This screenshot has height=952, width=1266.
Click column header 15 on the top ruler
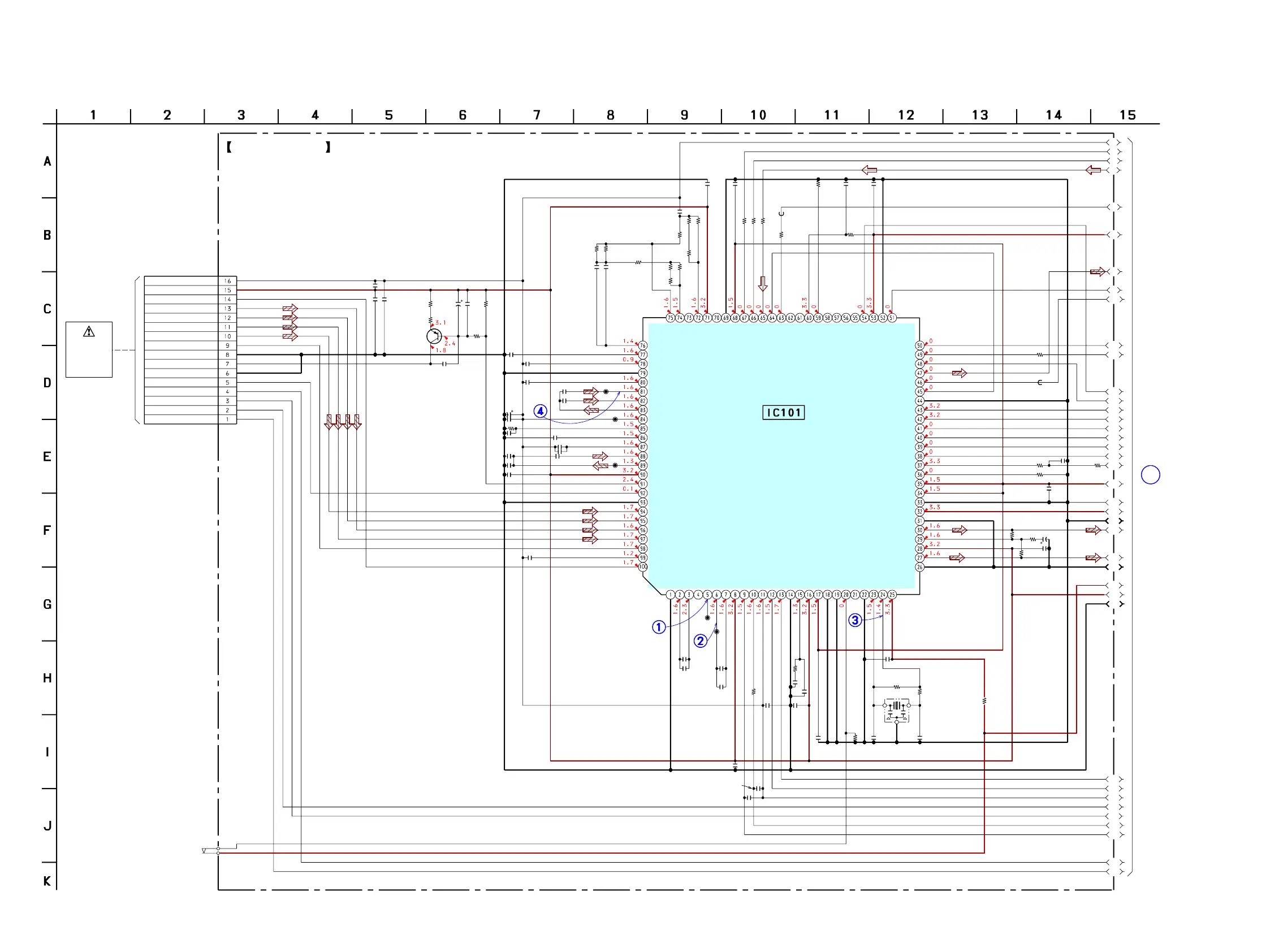(x=1127, y=115)
